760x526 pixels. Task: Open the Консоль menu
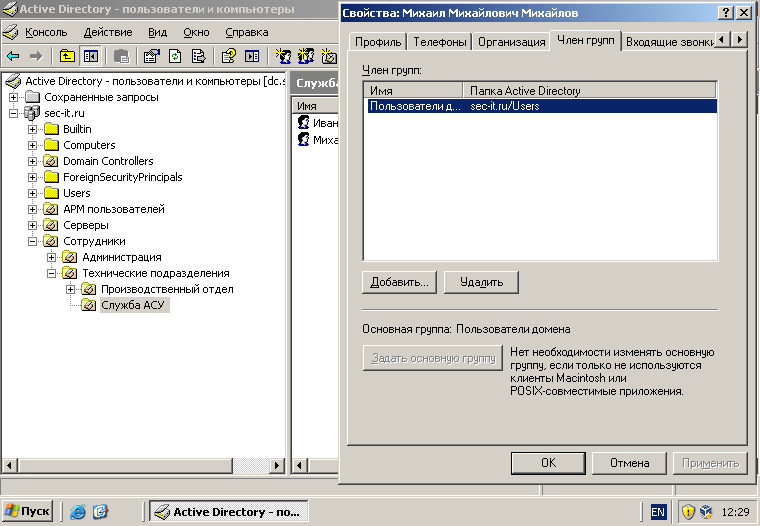point(46,32)
